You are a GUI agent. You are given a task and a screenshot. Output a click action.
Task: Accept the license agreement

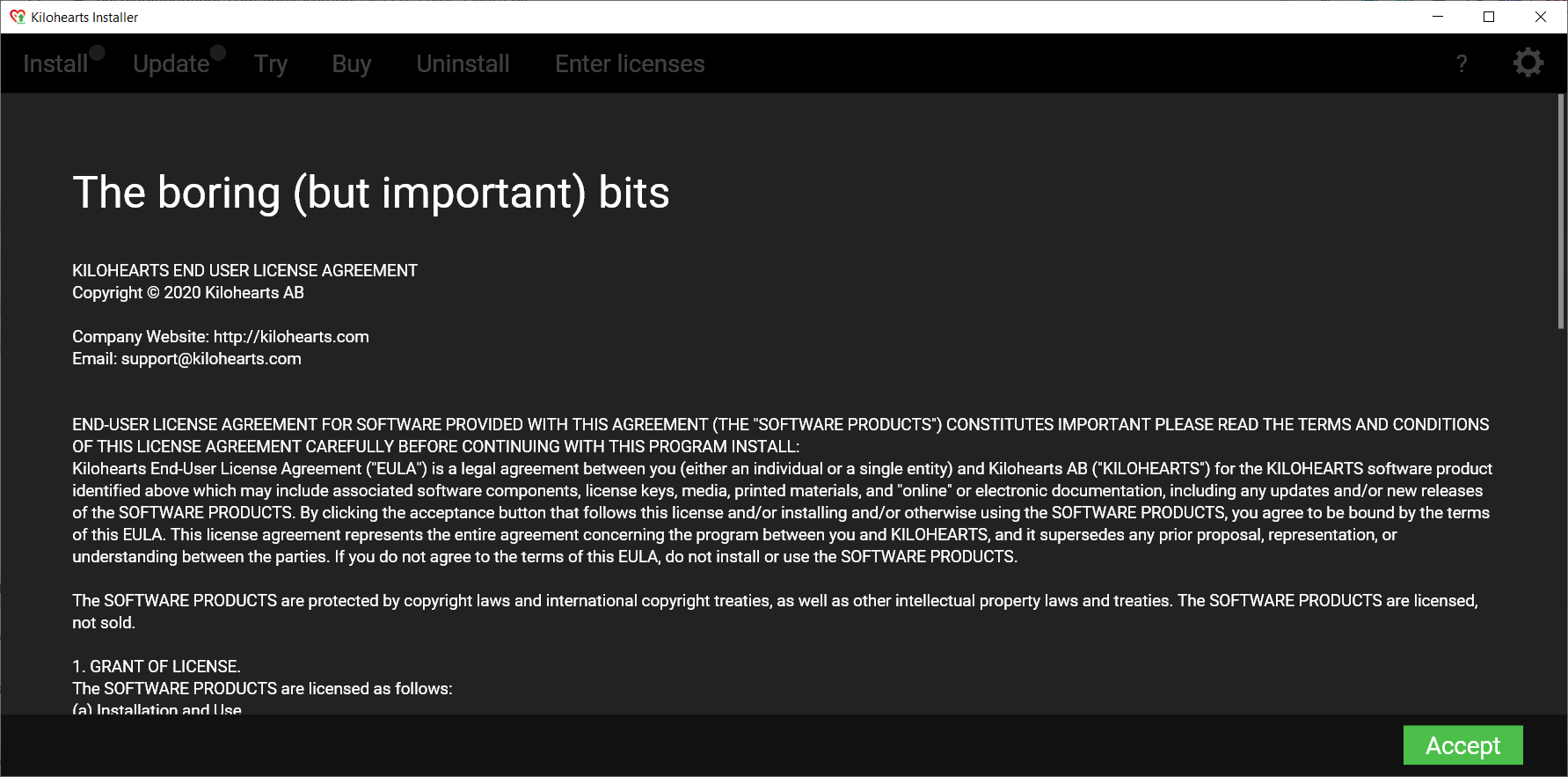tap(1462, 745)
